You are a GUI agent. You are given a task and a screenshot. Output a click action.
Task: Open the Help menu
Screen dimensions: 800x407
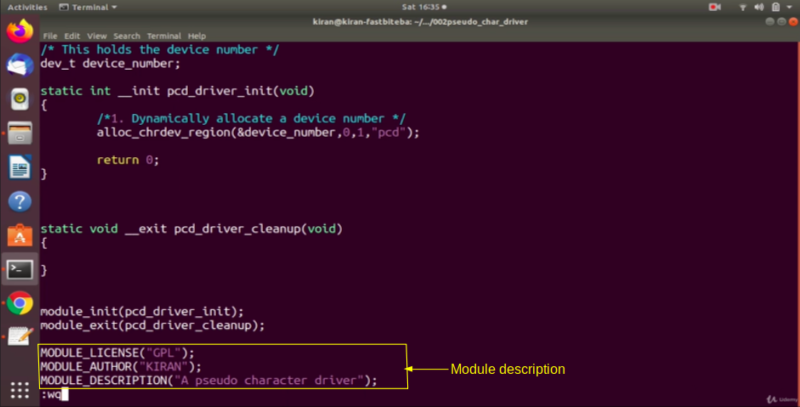click(x=196, y=36)
